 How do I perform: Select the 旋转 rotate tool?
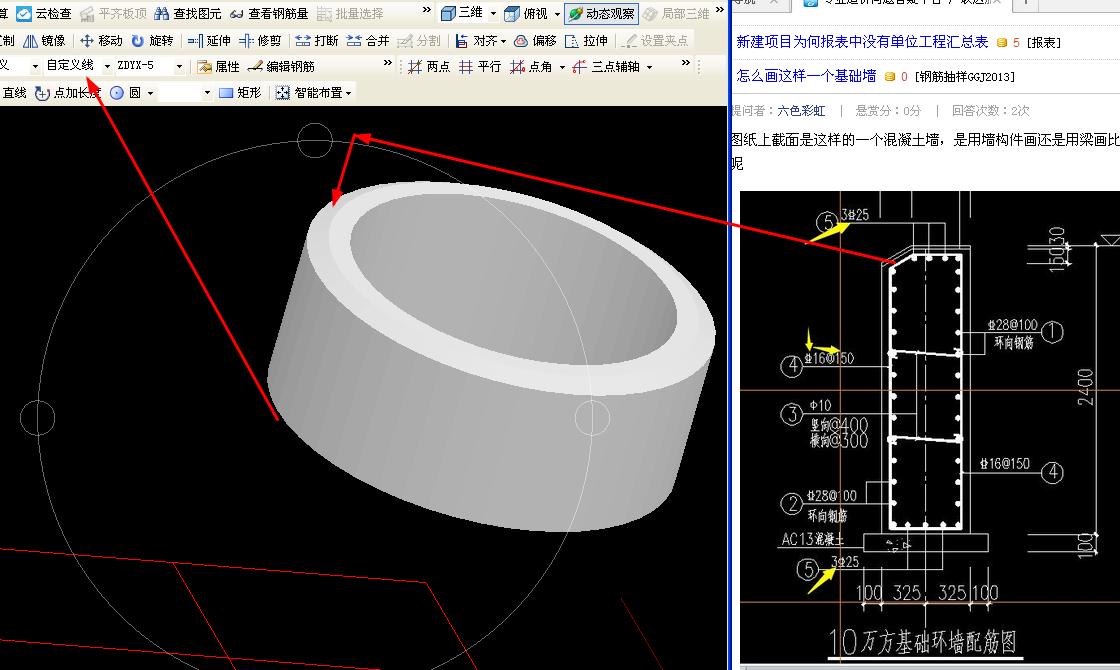(x=152, y=41)
